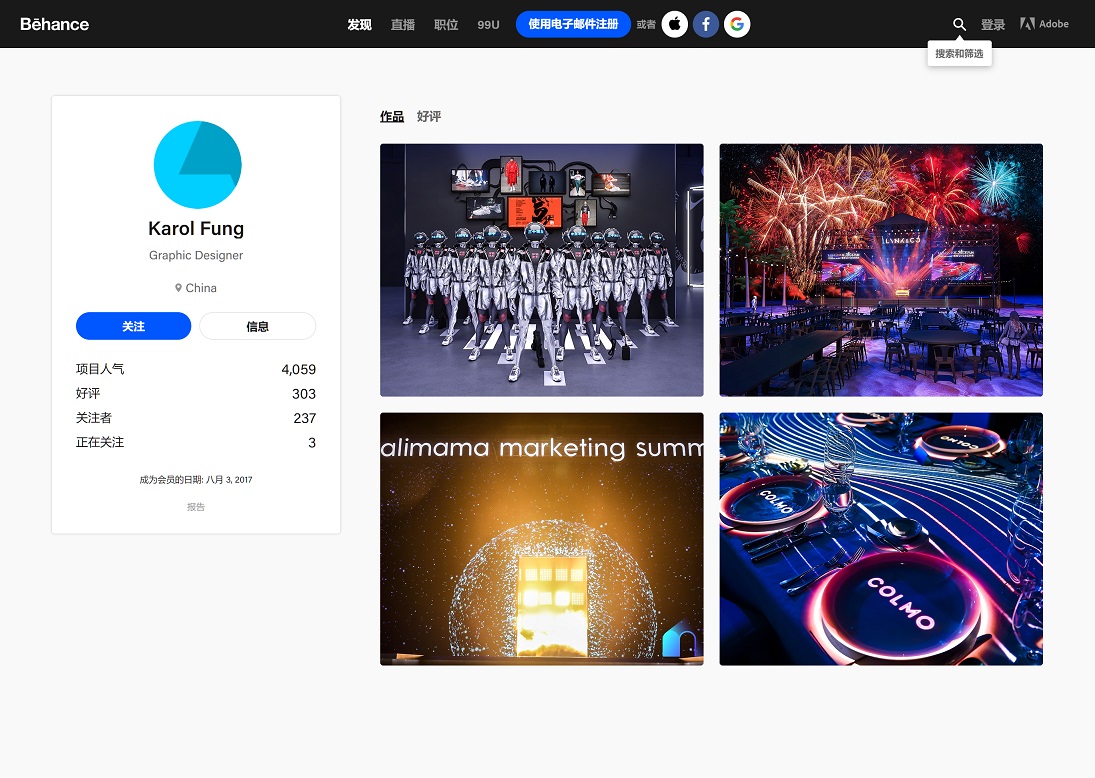
Task: Click the Behance logo
Action: [54, 24]
